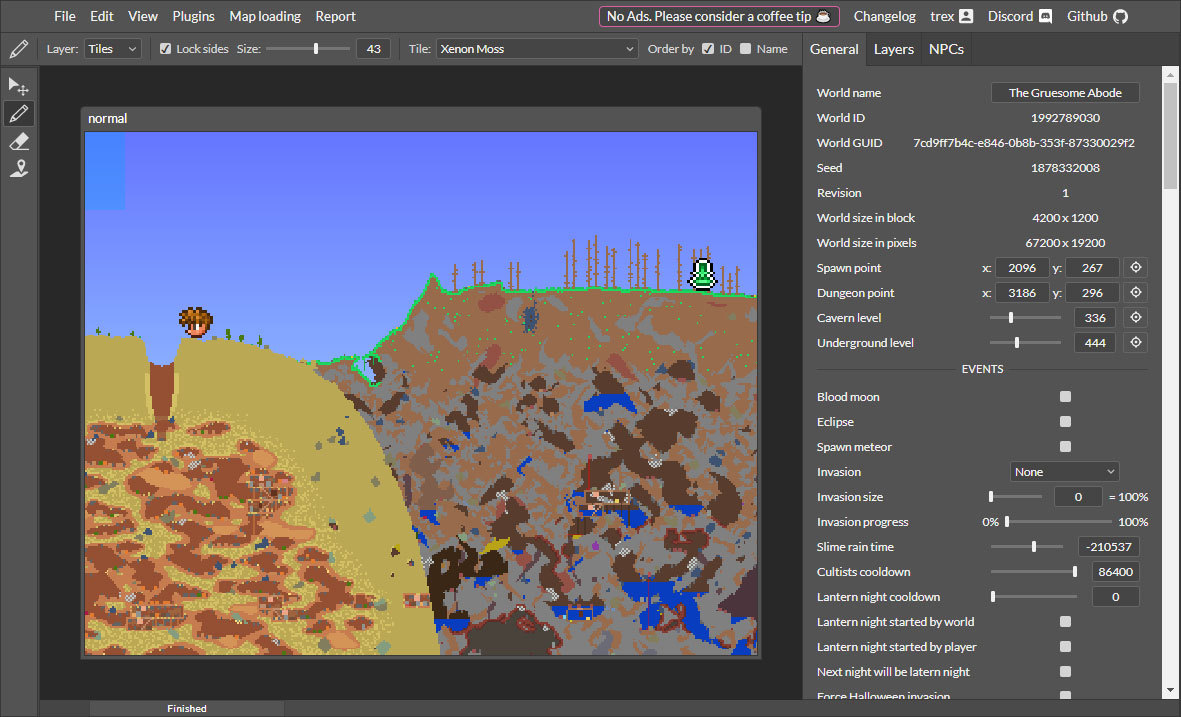Click the World name input field
This screenshot has height=717, width=1181.
(x=1064, y=93)
